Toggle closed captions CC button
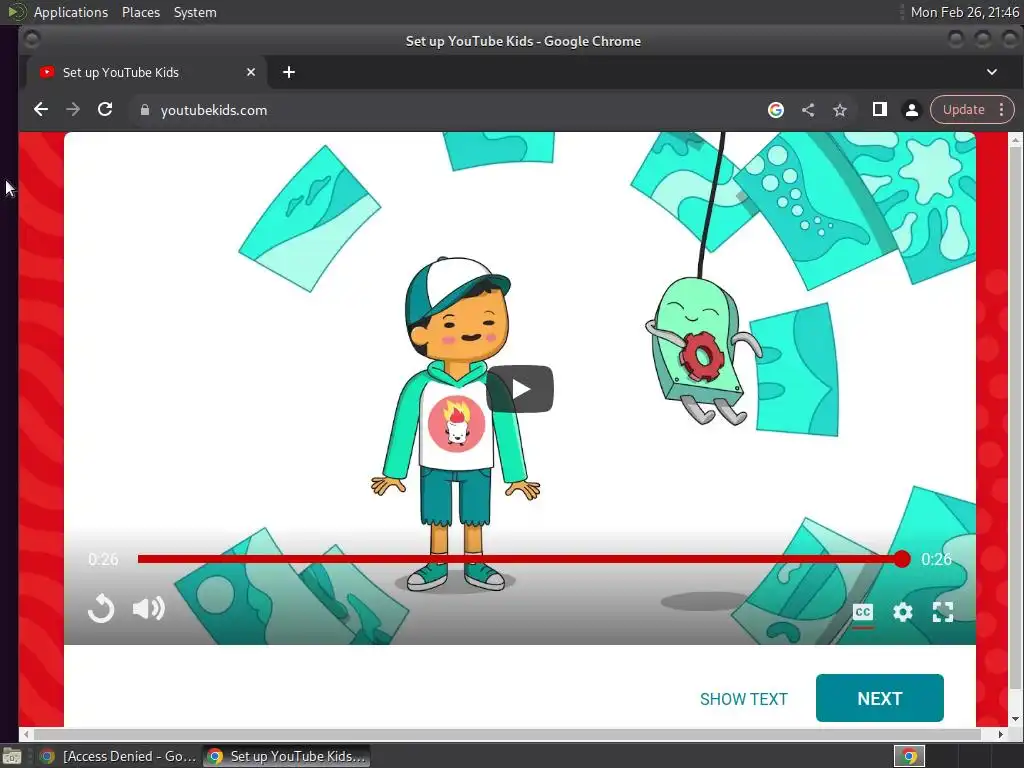The image size is (1024, 768). click(x=863, y=613)
